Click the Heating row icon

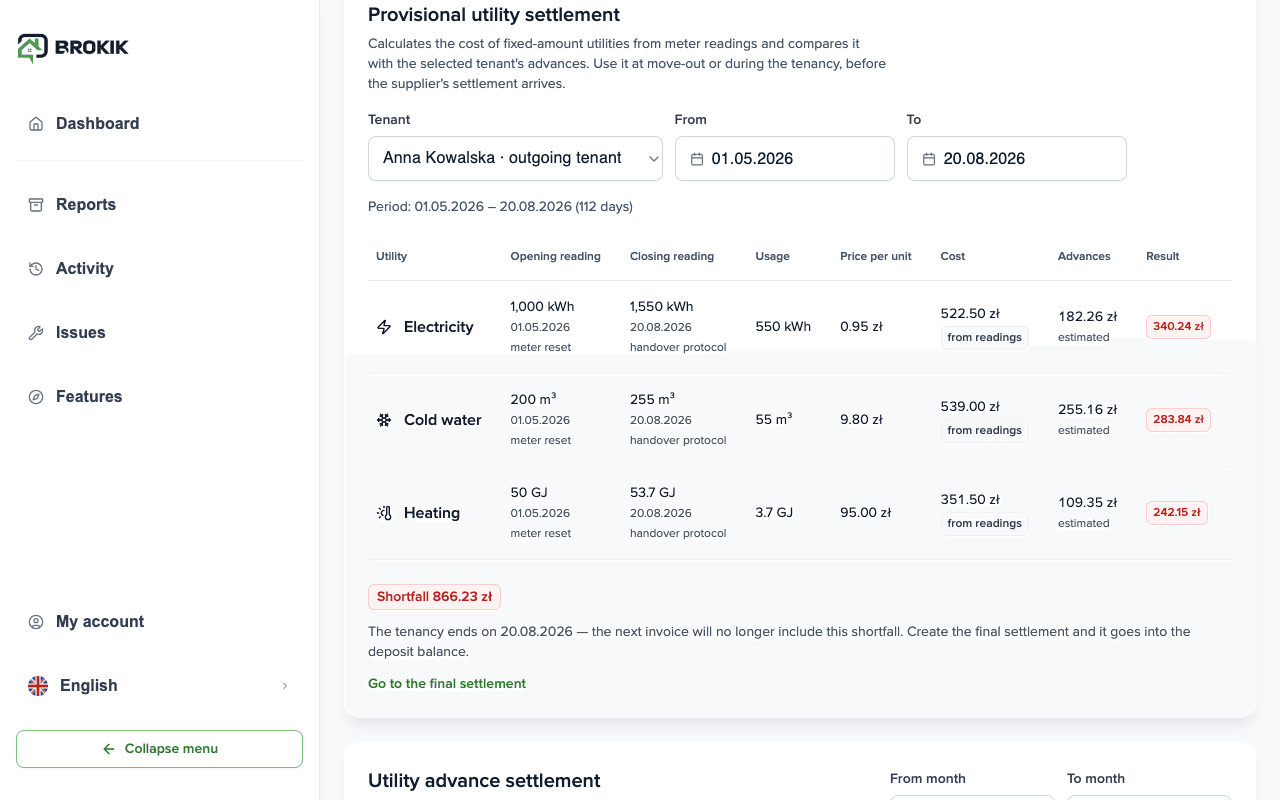(x=384, y=513)
